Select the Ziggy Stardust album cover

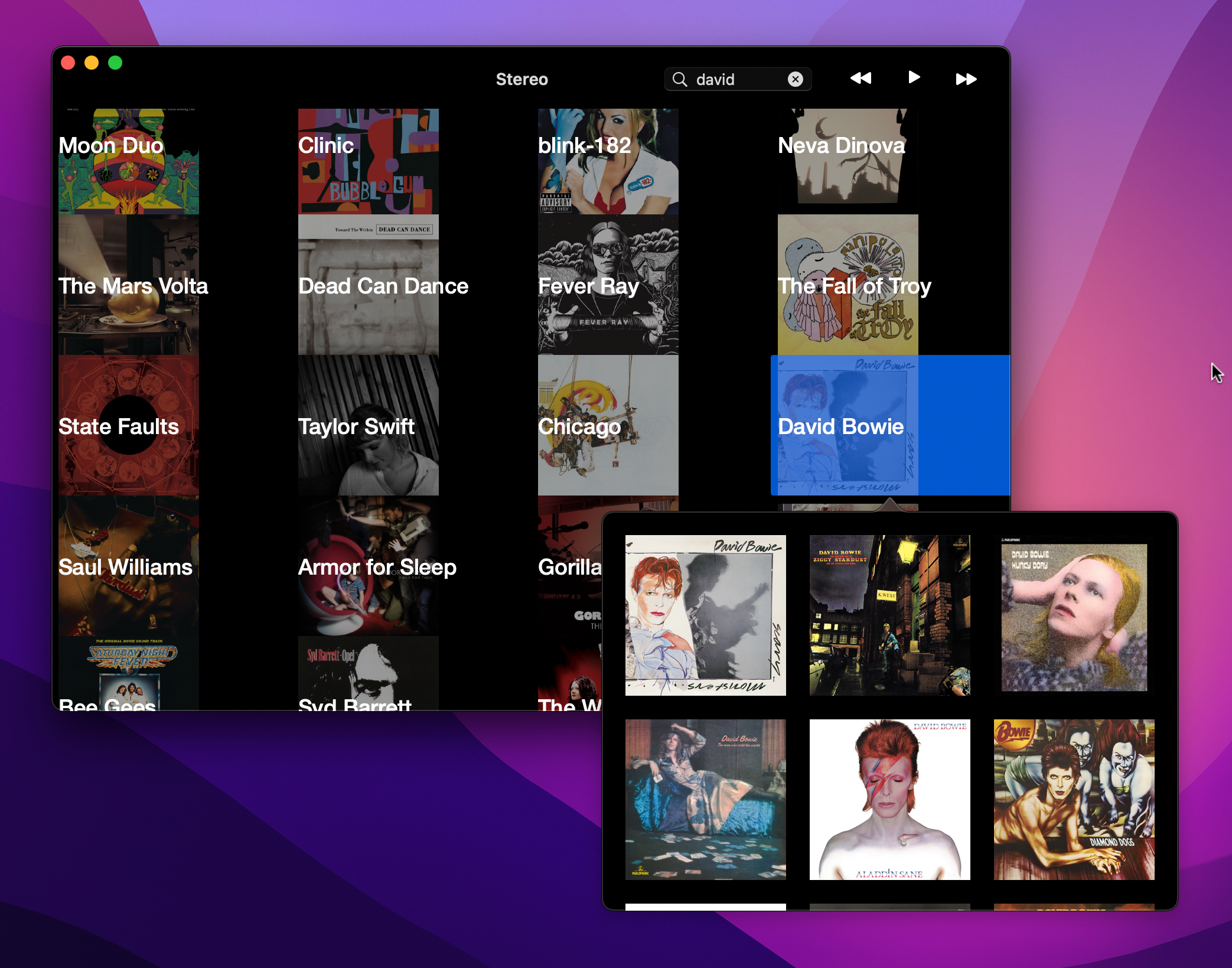pyautogui.click(x=890, y=615)
